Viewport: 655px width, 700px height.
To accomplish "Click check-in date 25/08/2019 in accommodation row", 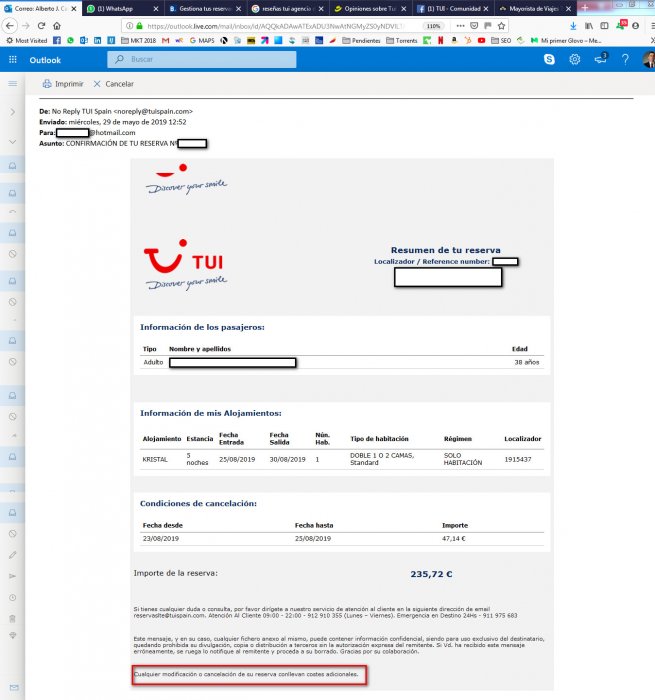I will [237, 459].
